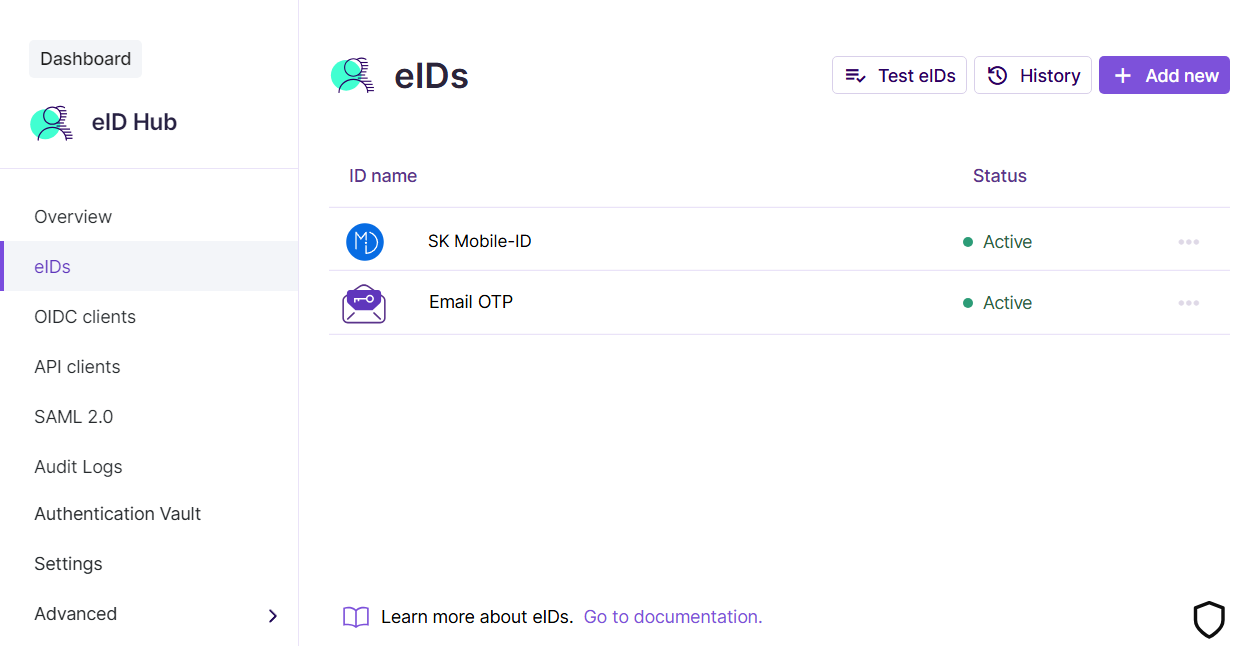Image resolution: width=1254 pixels, height=646 pixels.
Task: Follow the Go to documentation link
Action: (673, 617)
